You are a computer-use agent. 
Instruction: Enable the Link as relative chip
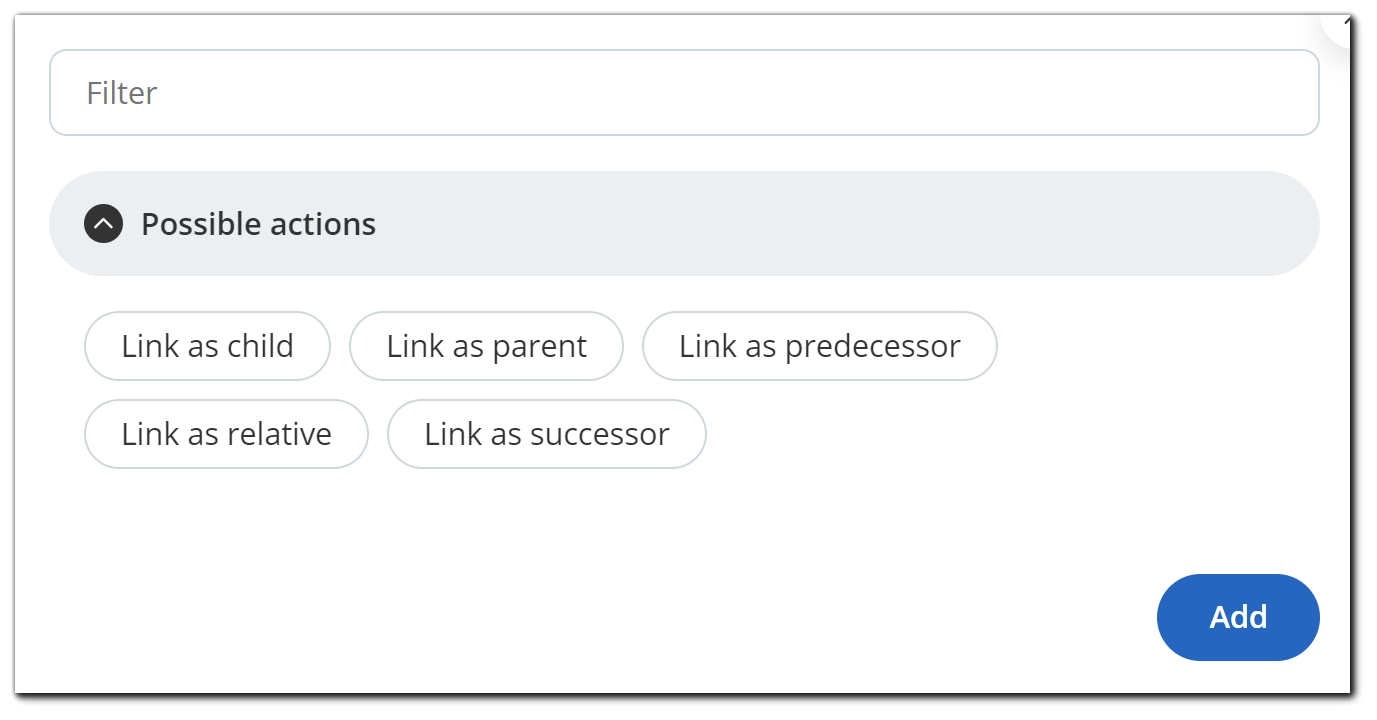[226, 434]
